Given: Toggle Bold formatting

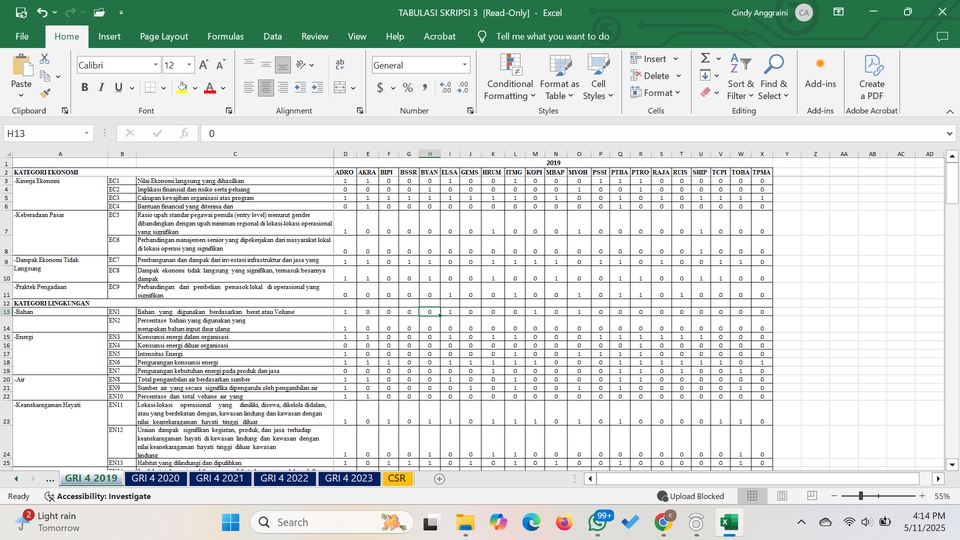Looking at the screenshot, I should 84,88.
